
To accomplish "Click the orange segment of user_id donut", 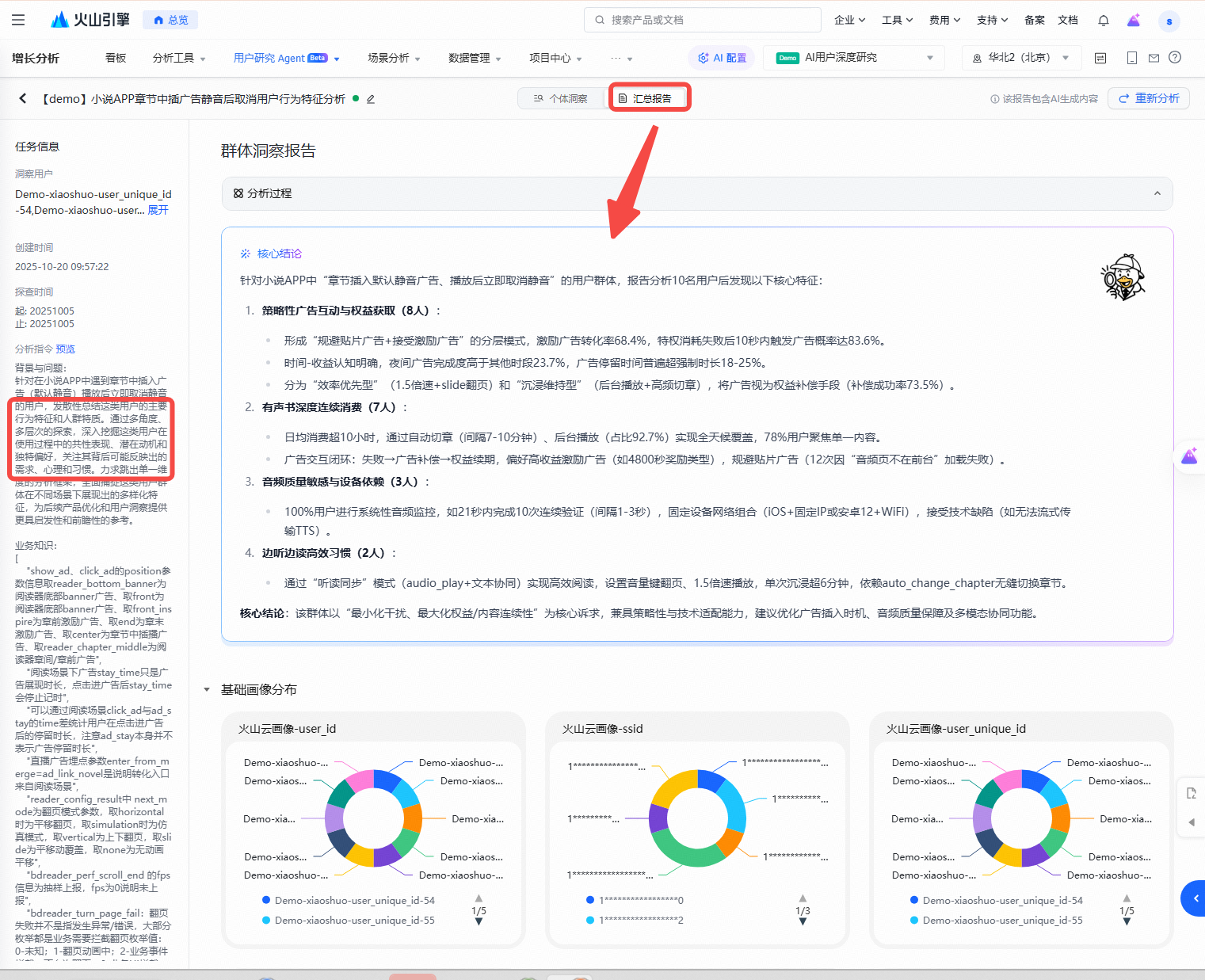I will [x=413, y=818].
